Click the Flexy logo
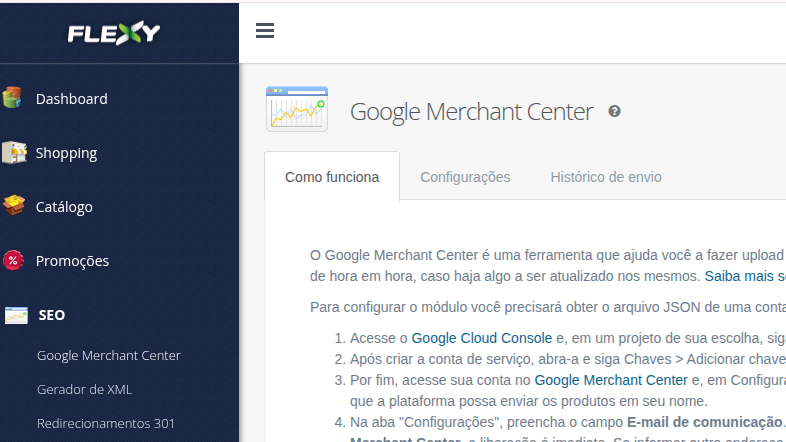This screenshot has height=442, width=786. click(114, 33)
